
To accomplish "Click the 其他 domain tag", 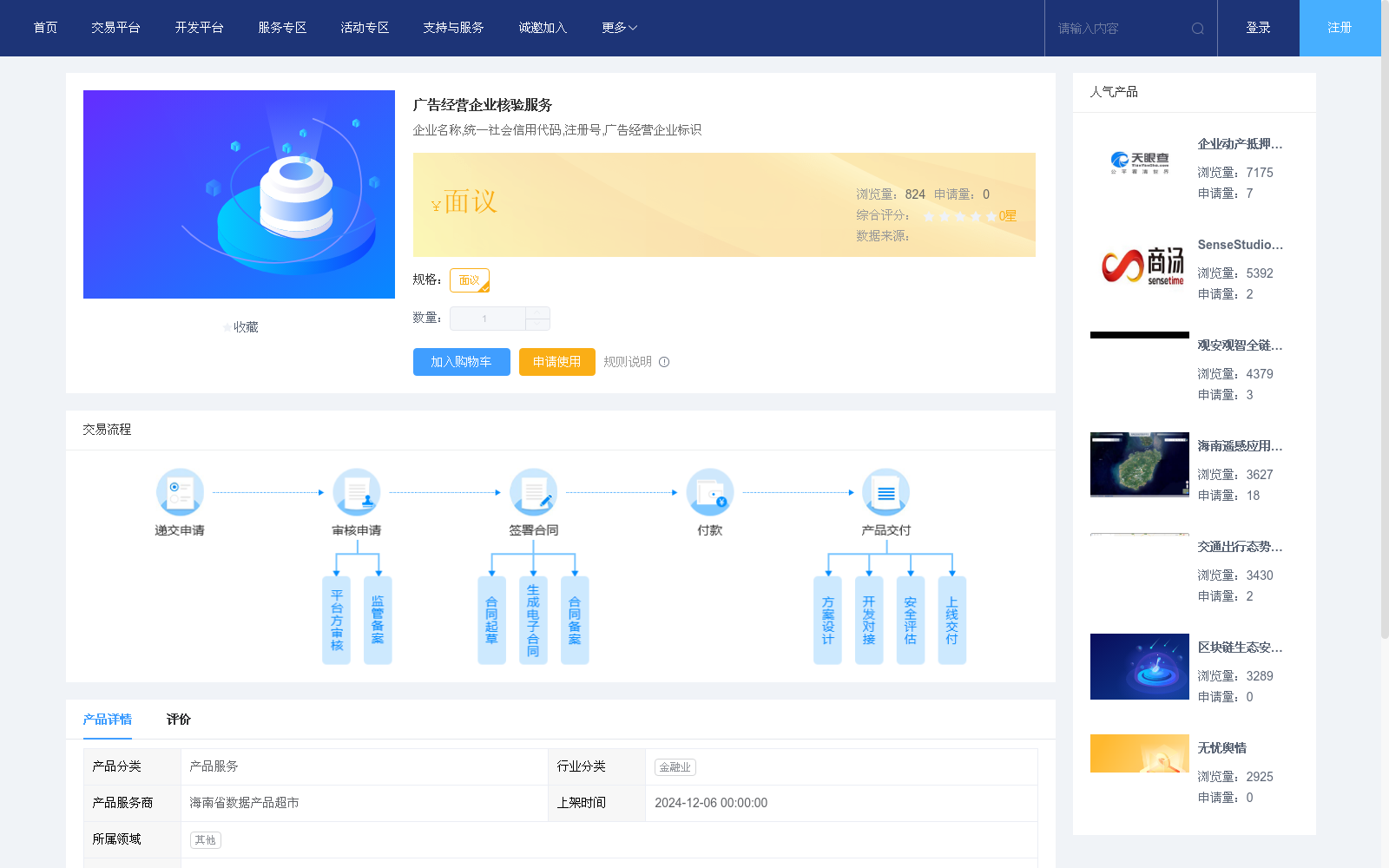I will [206, 840].
